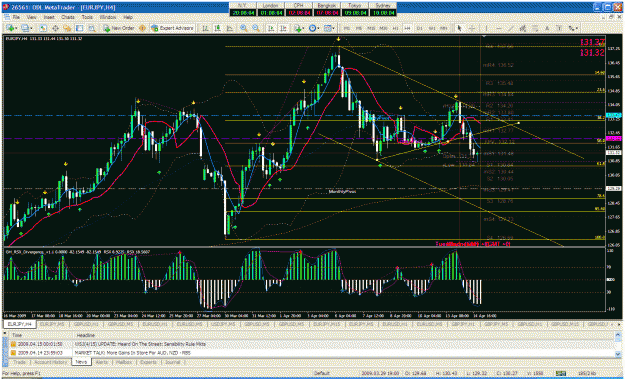The width and height of the screenshot is (625, 379).
Task: Switch to the Account History tab
Action: 50,362
